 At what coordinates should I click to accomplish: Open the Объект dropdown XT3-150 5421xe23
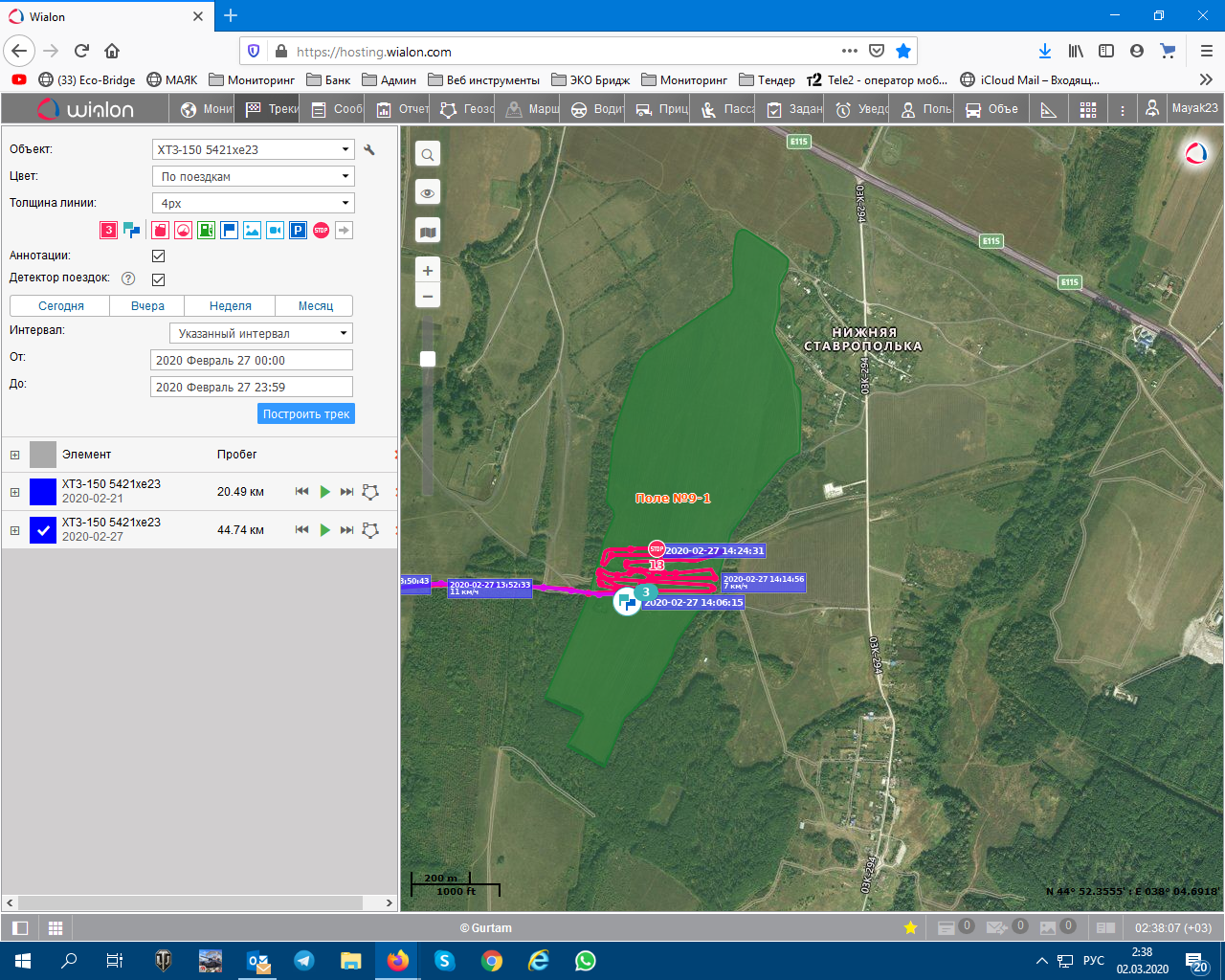coord(253,150)
